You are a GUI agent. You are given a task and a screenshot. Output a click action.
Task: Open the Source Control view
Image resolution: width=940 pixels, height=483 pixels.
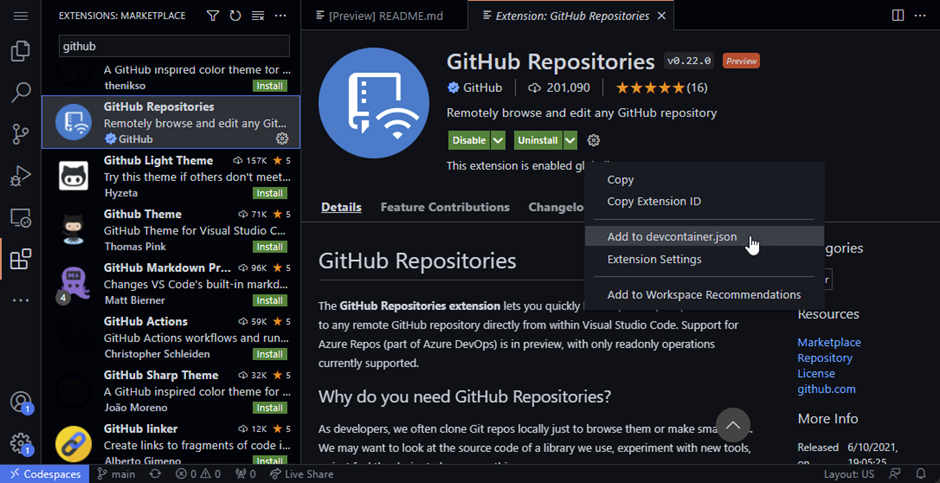pyautogui.click(x=20, y=134)
